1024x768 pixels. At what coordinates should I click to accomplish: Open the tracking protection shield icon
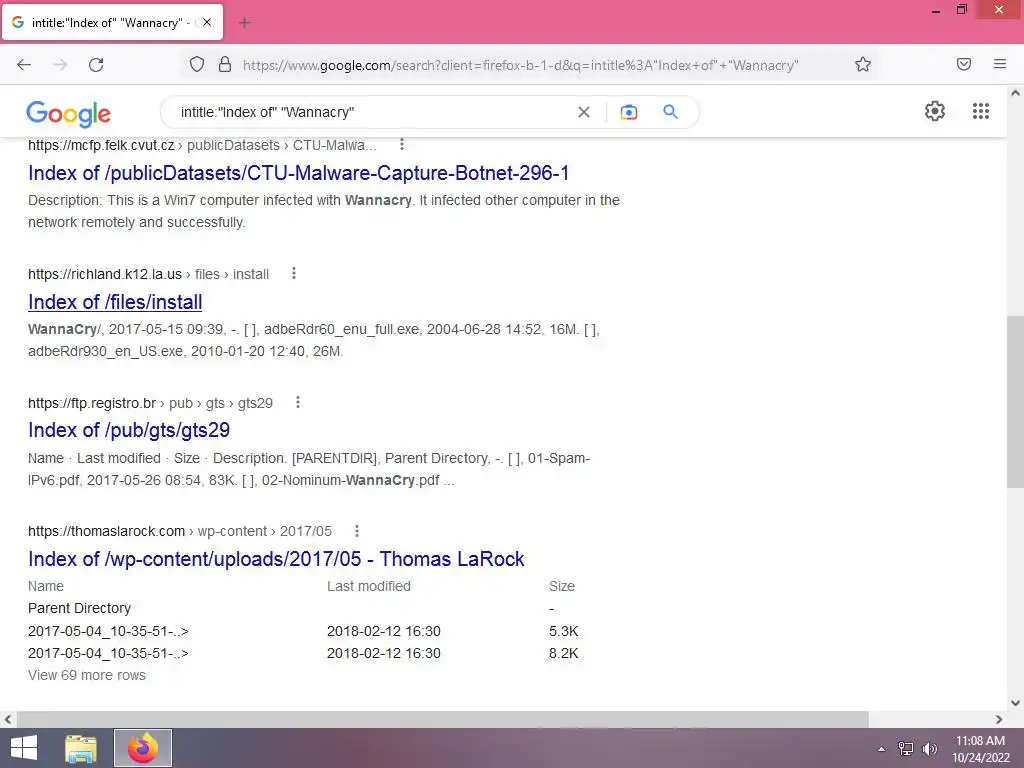tap(197, 64)
